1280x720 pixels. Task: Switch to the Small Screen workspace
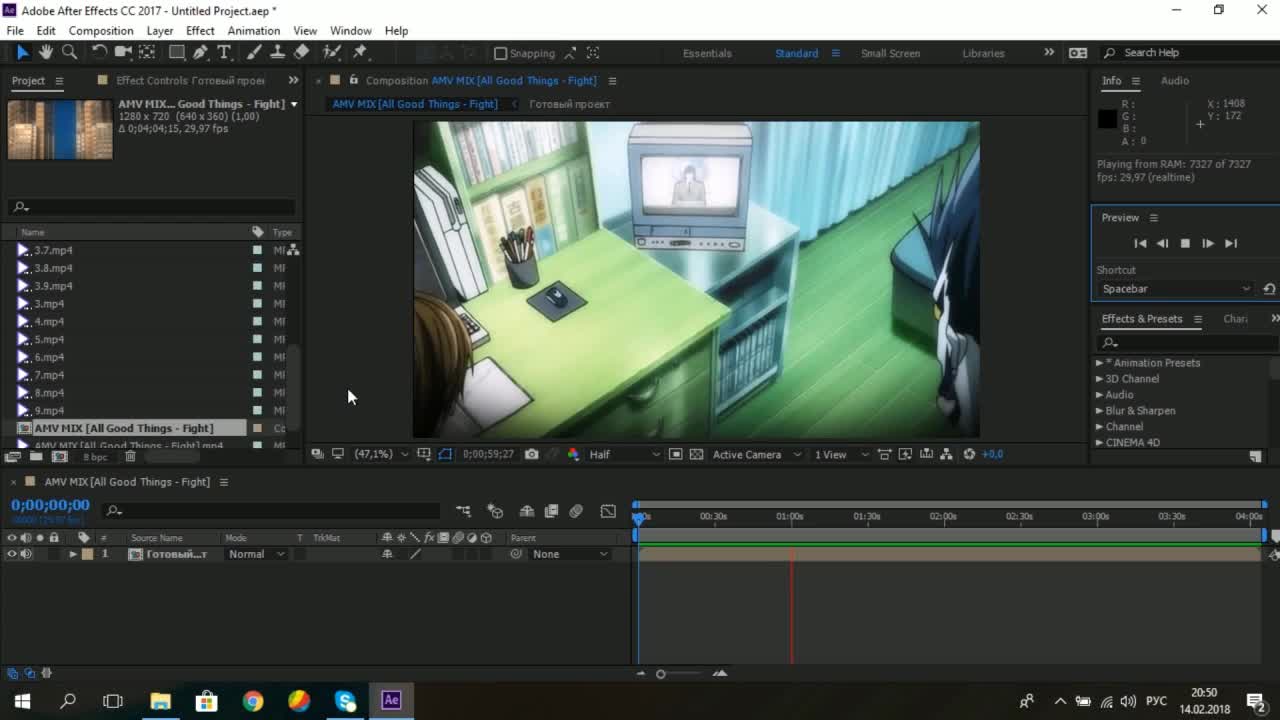click(x=890, y=53)
